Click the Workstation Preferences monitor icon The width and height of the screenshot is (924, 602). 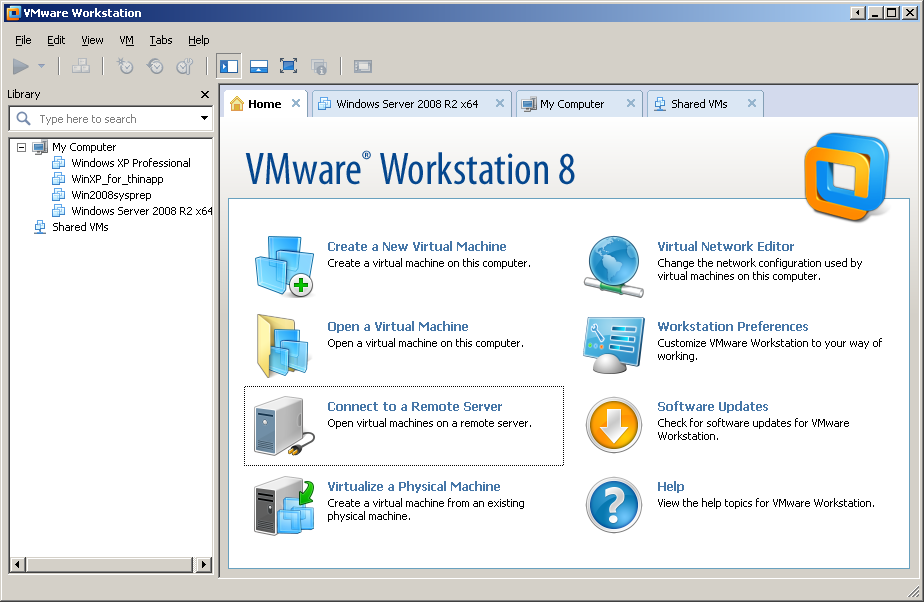coord(613,345)
